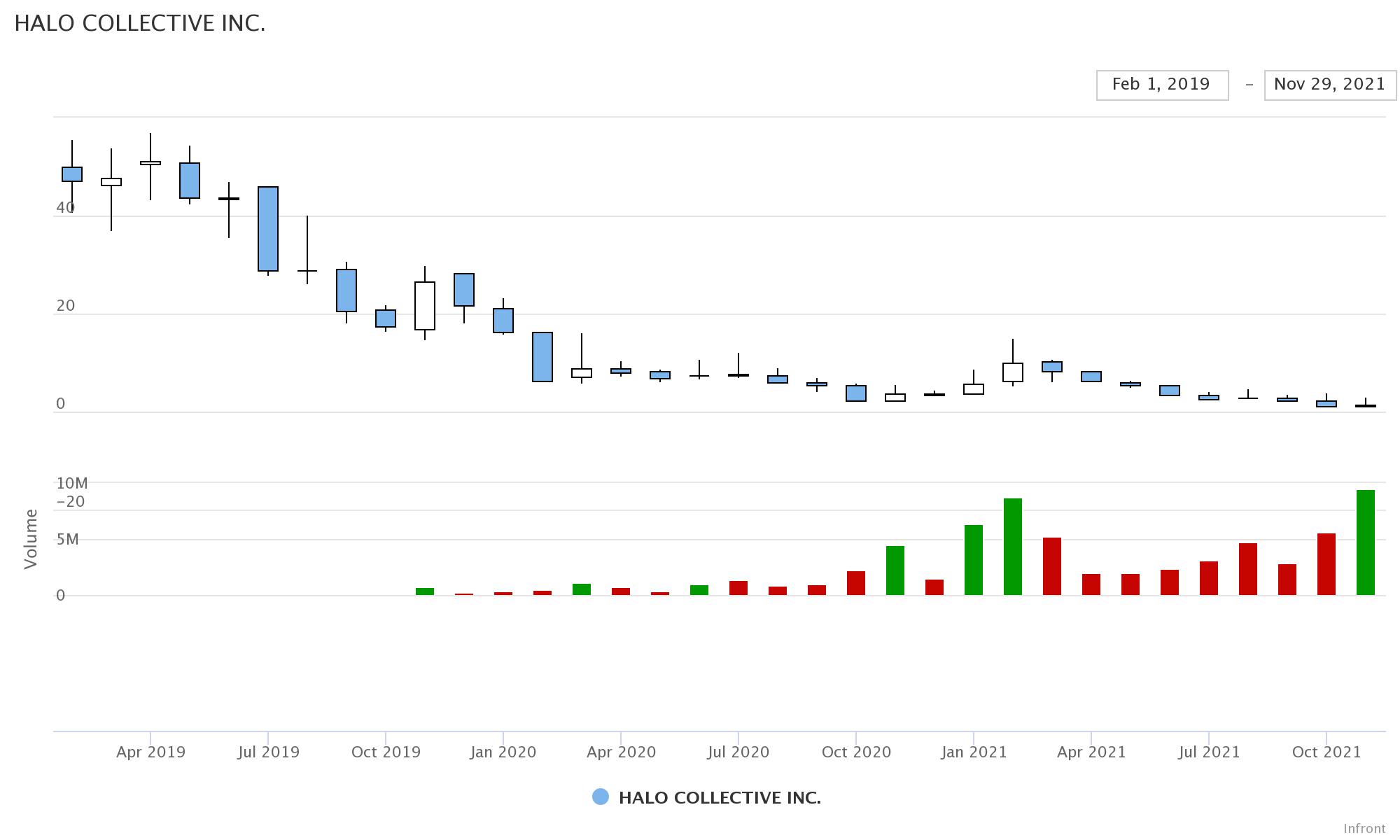
Task: Click the 5M volume axis label
Action: click(68, 540)
